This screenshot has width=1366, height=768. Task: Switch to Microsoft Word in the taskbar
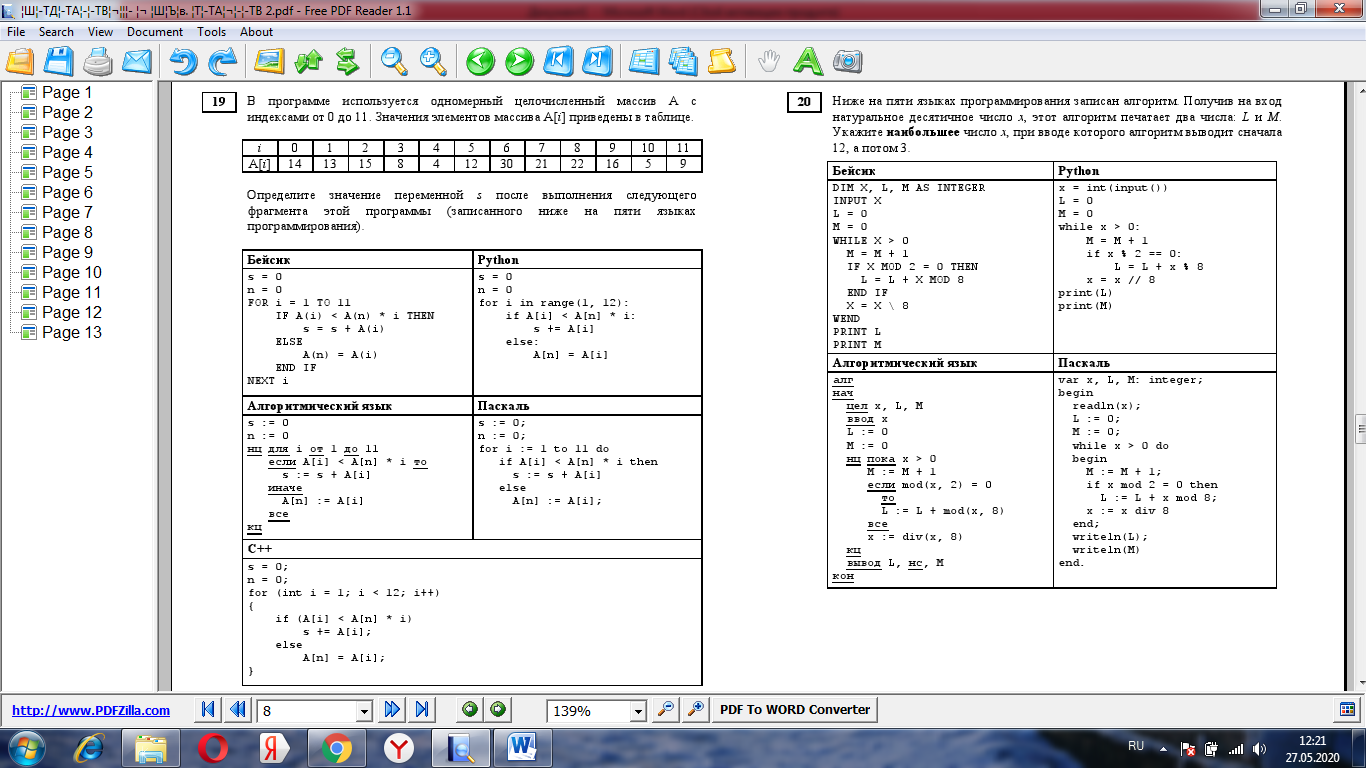point(522,748)
